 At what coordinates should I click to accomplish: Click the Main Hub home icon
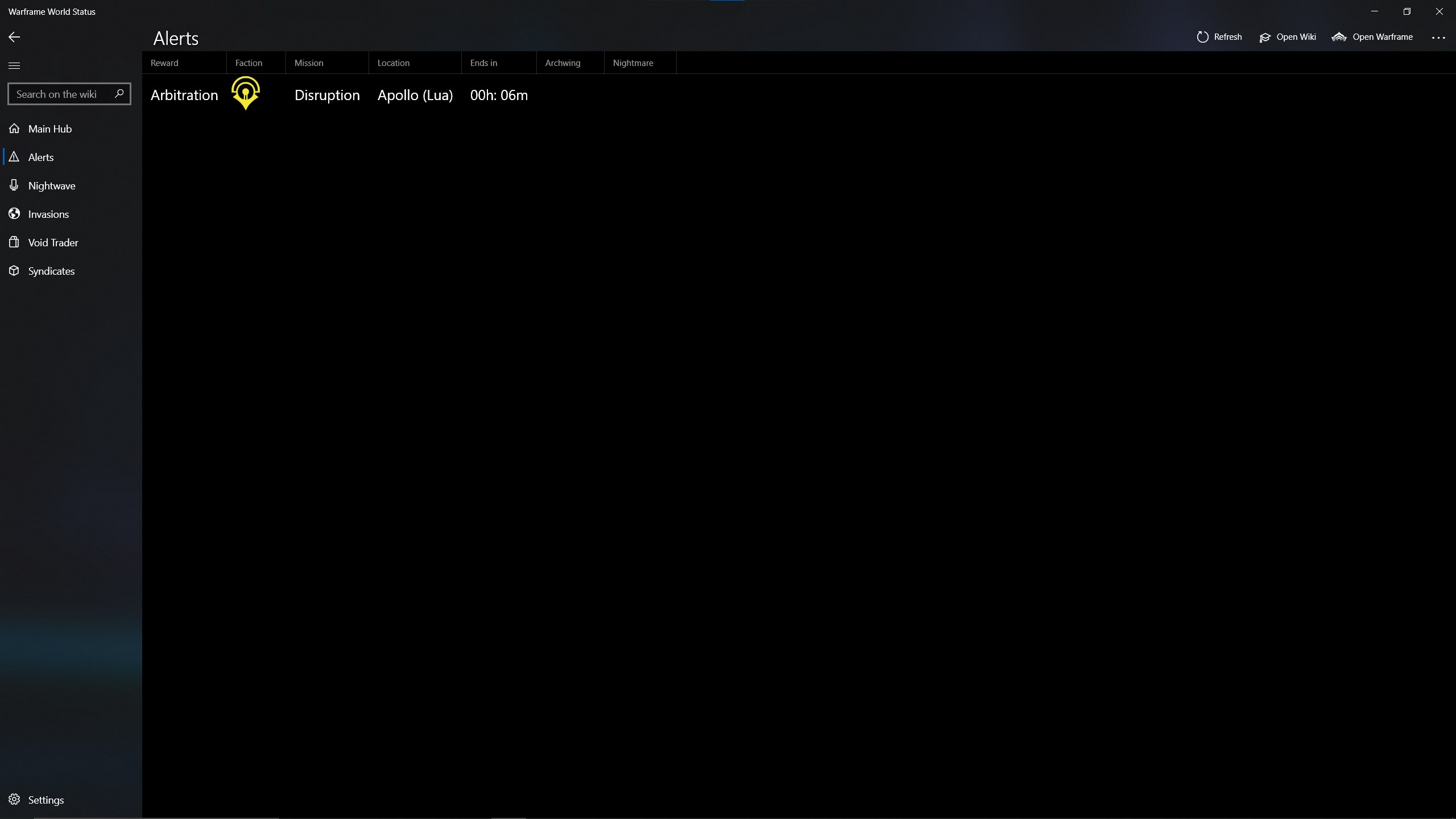pyautogui.click(x=14, y=129)
